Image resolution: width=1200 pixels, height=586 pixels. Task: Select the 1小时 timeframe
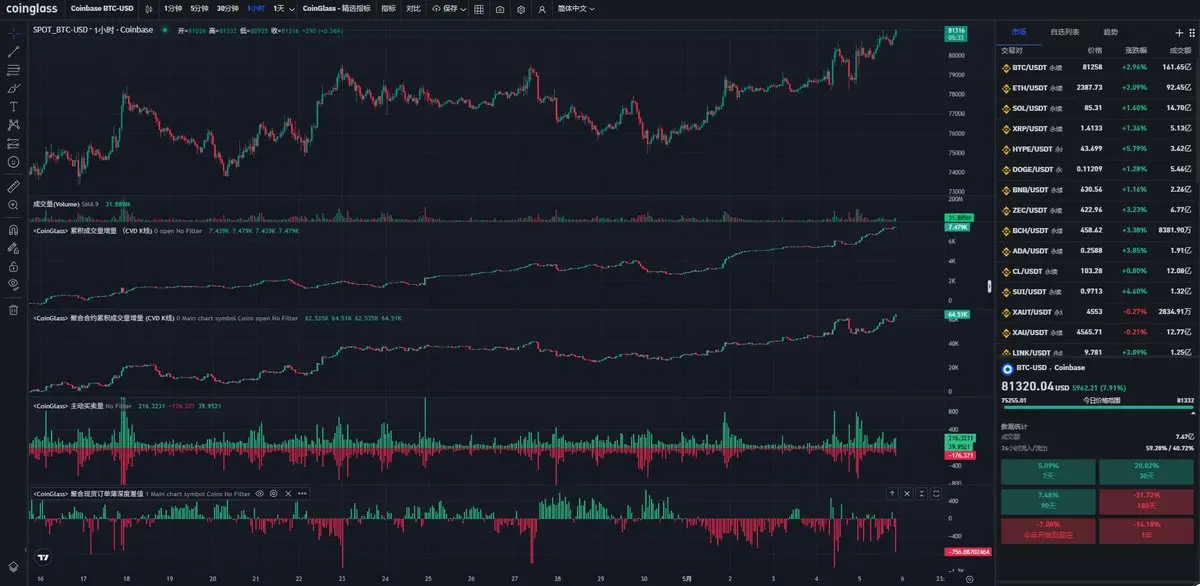click(x=256, y=8)
